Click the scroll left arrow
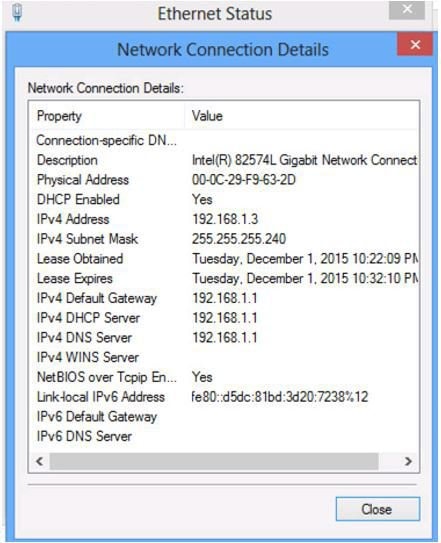The image size is (441, 543). (x=39, y=461)
